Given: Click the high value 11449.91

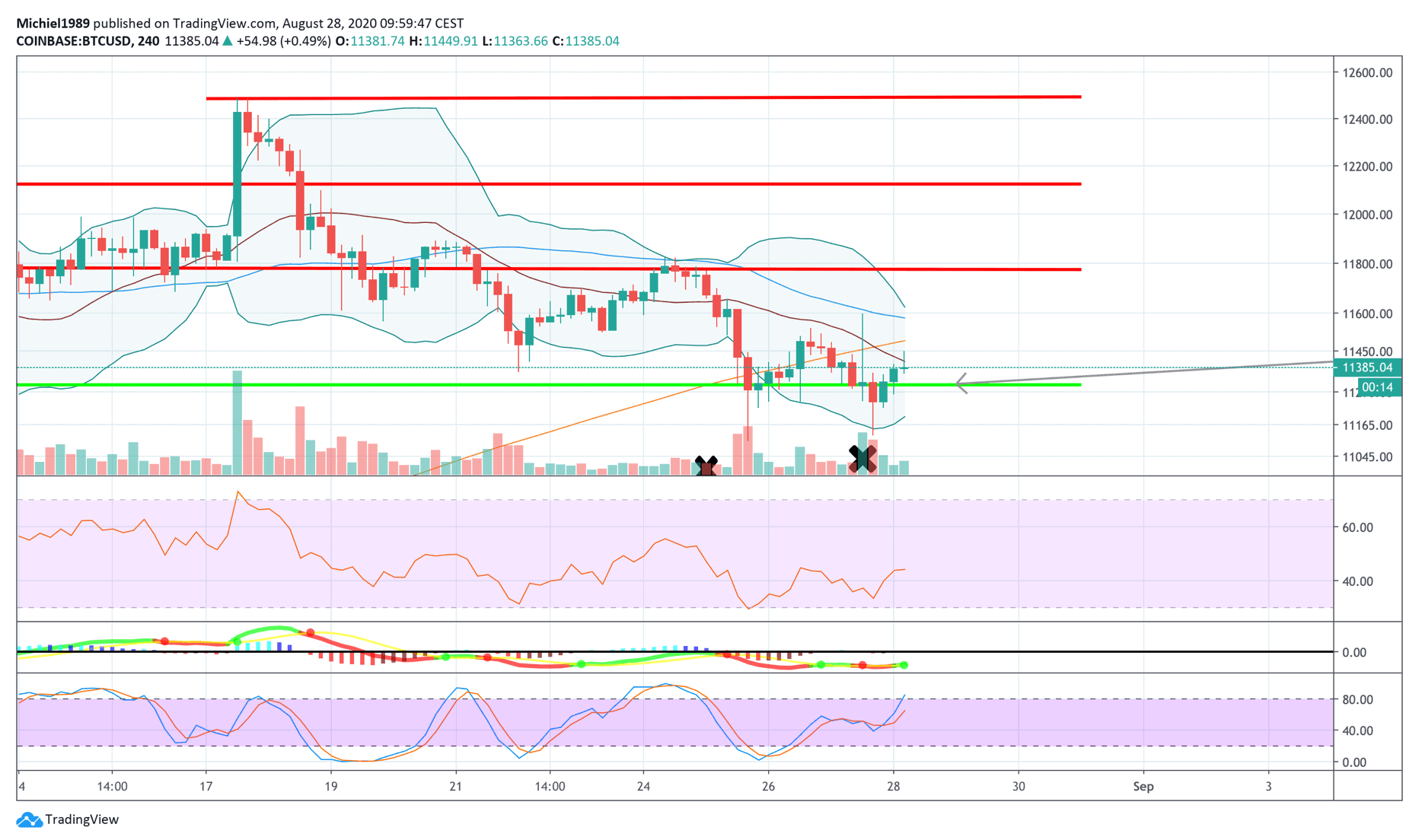Looking at the screenshot, I should 451,41.
